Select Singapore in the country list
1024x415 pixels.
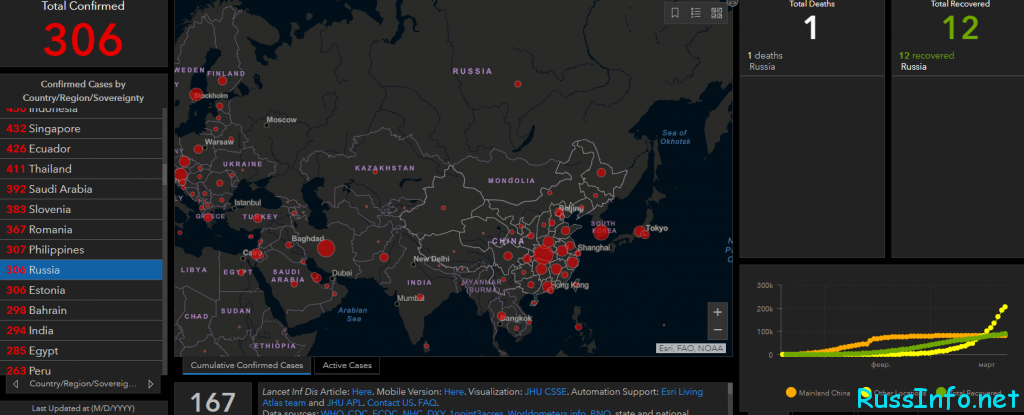pyautogui.click(x=81, y=129)
